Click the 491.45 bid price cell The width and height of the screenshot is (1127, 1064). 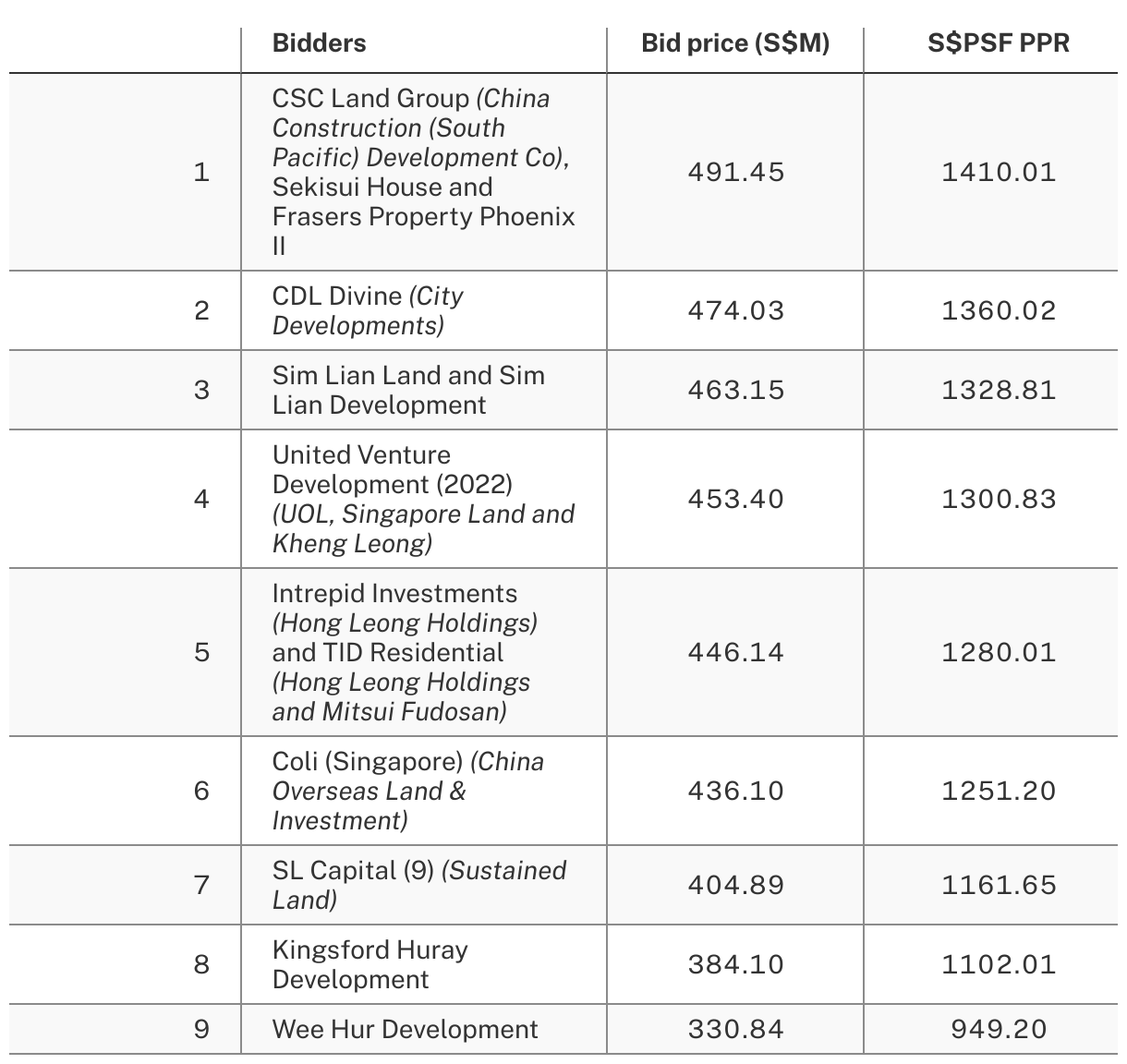pos(735,173)
